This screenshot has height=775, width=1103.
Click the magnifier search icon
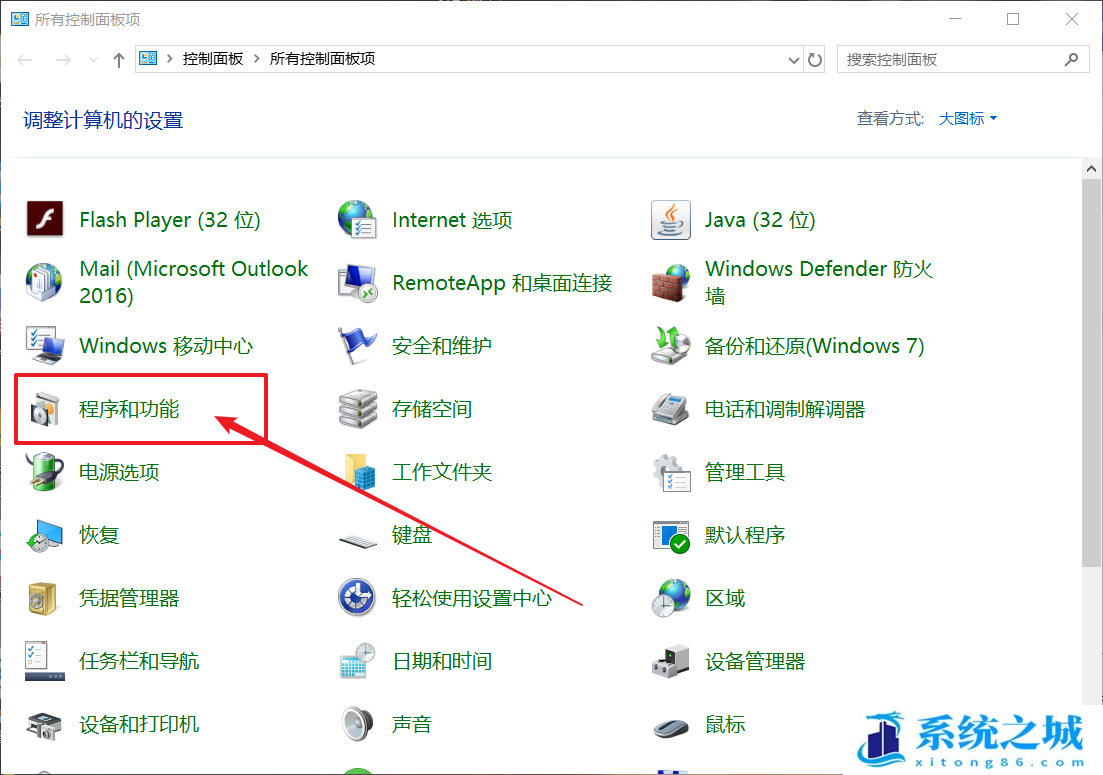[x=1071, y=60]
